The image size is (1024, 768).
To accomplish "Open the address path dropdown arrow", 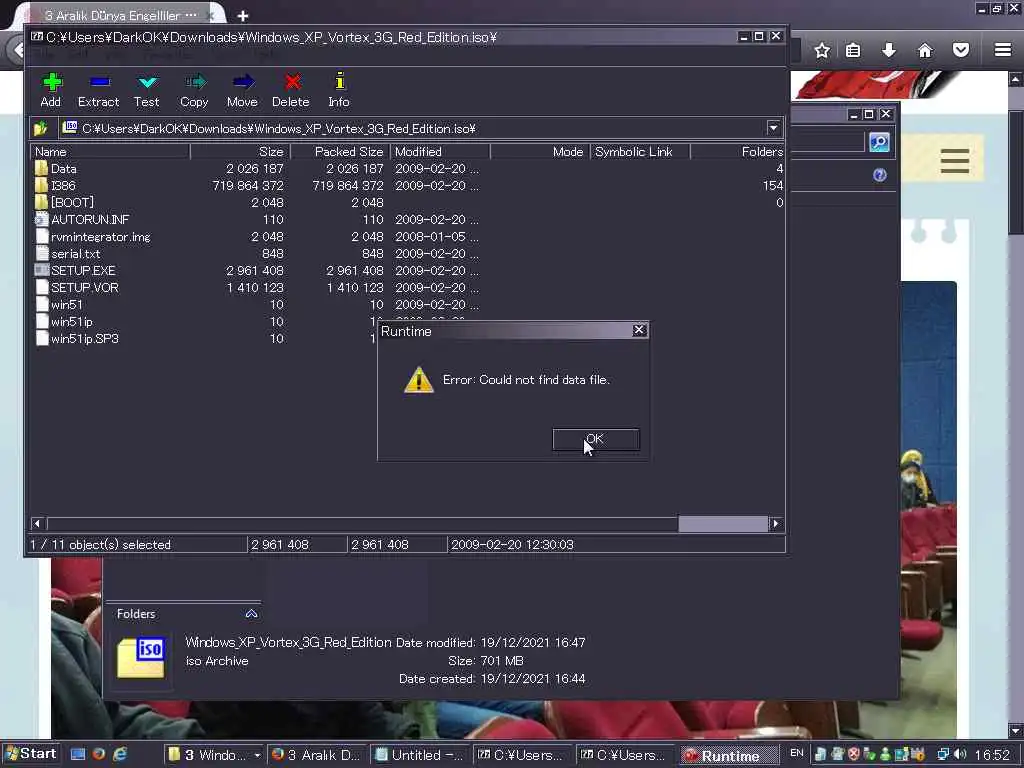I will click(773, 128).
